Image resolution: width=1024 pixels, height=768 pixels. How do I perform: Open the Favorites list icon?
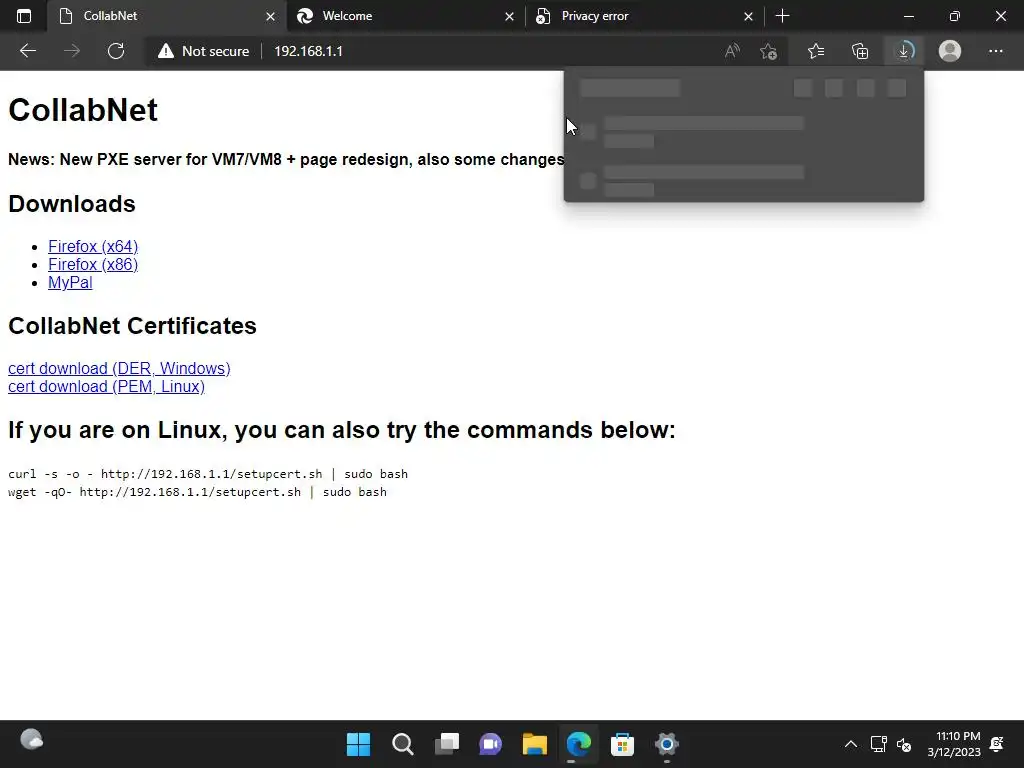point(816,51)
